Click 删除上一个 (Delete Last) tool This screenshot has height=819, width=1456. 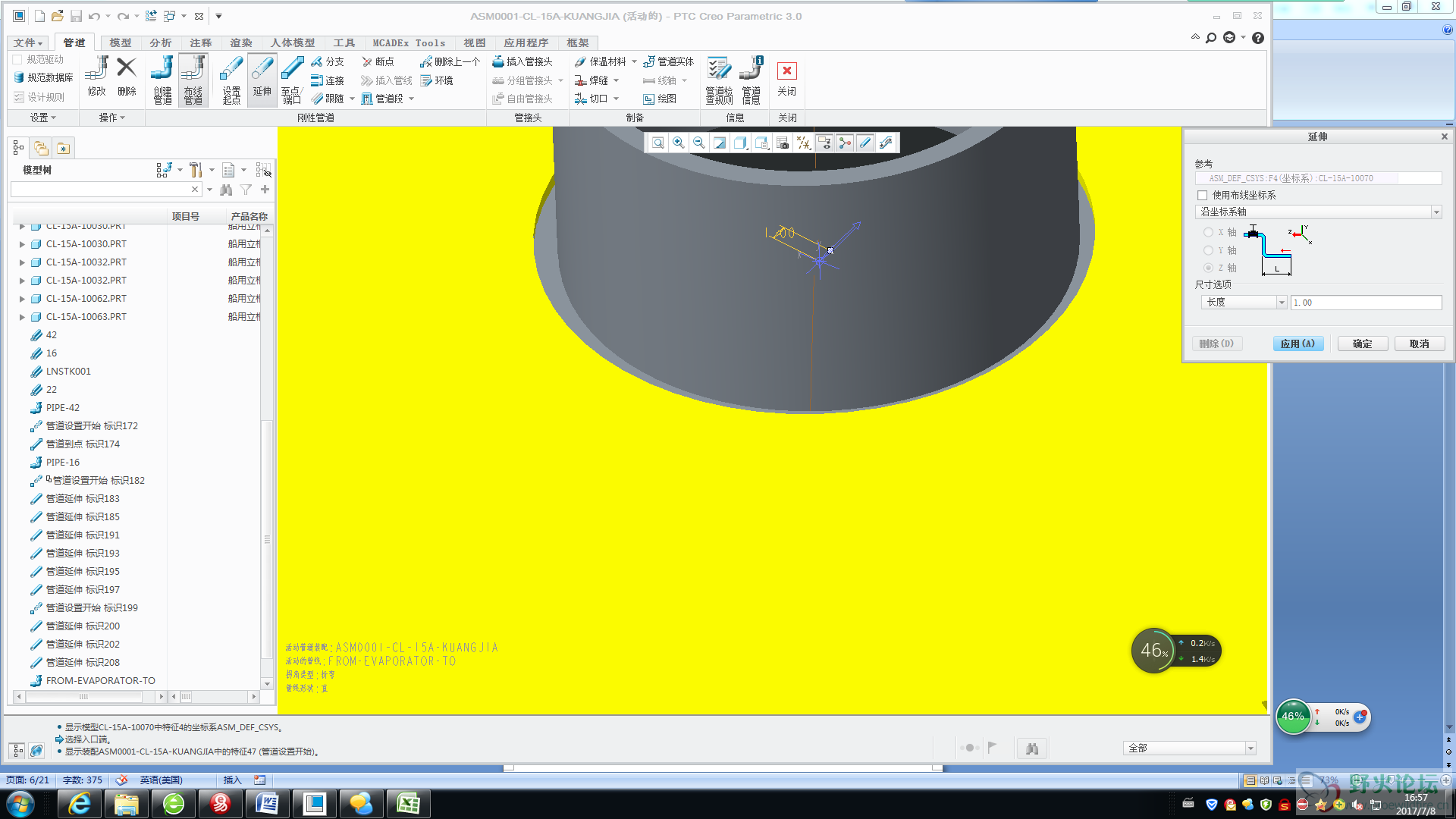450,61
